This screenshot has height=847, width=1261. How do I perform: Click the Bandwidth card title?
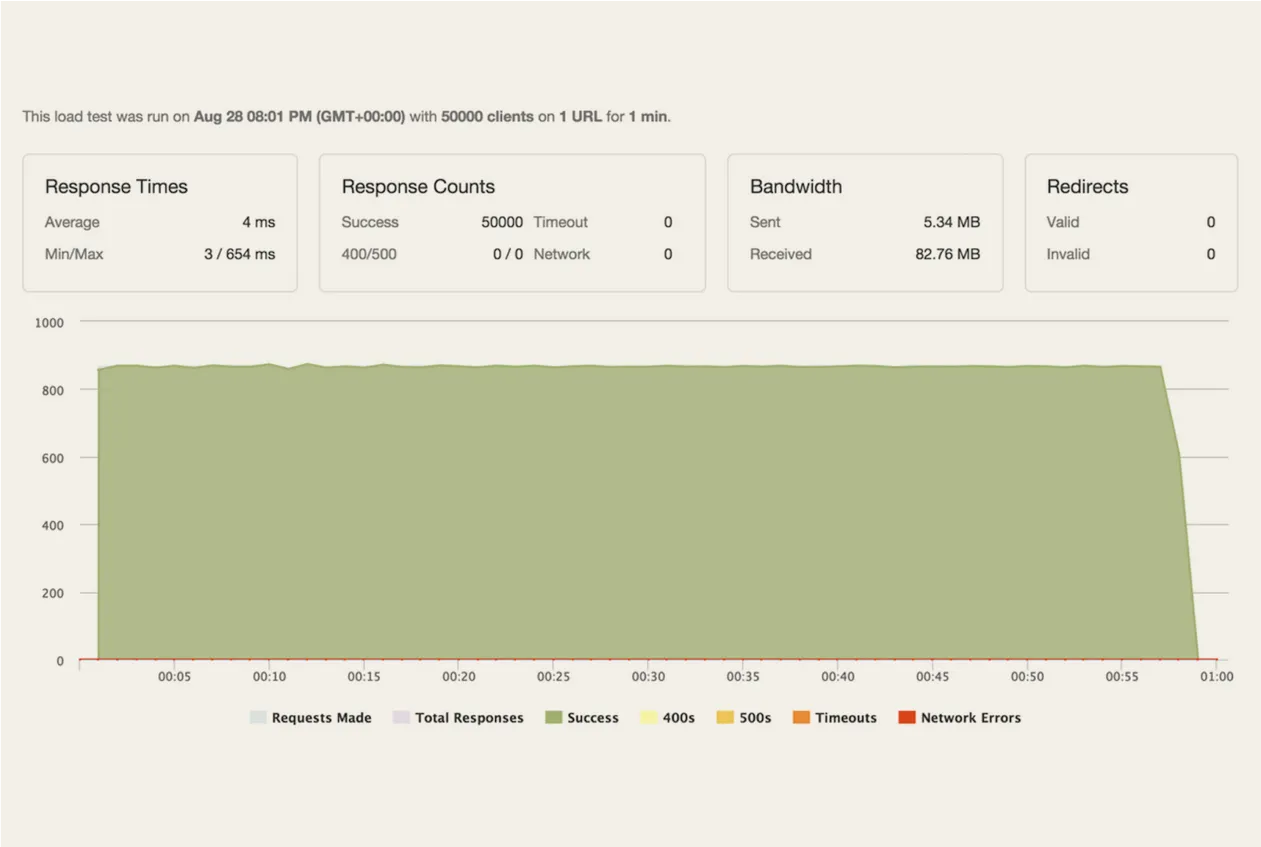pyautogui.click(x=796, y=187)
